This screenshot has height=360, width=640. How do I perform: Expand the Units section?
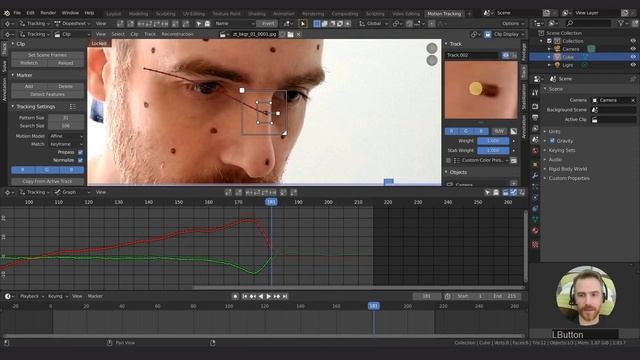click(554, 131)
